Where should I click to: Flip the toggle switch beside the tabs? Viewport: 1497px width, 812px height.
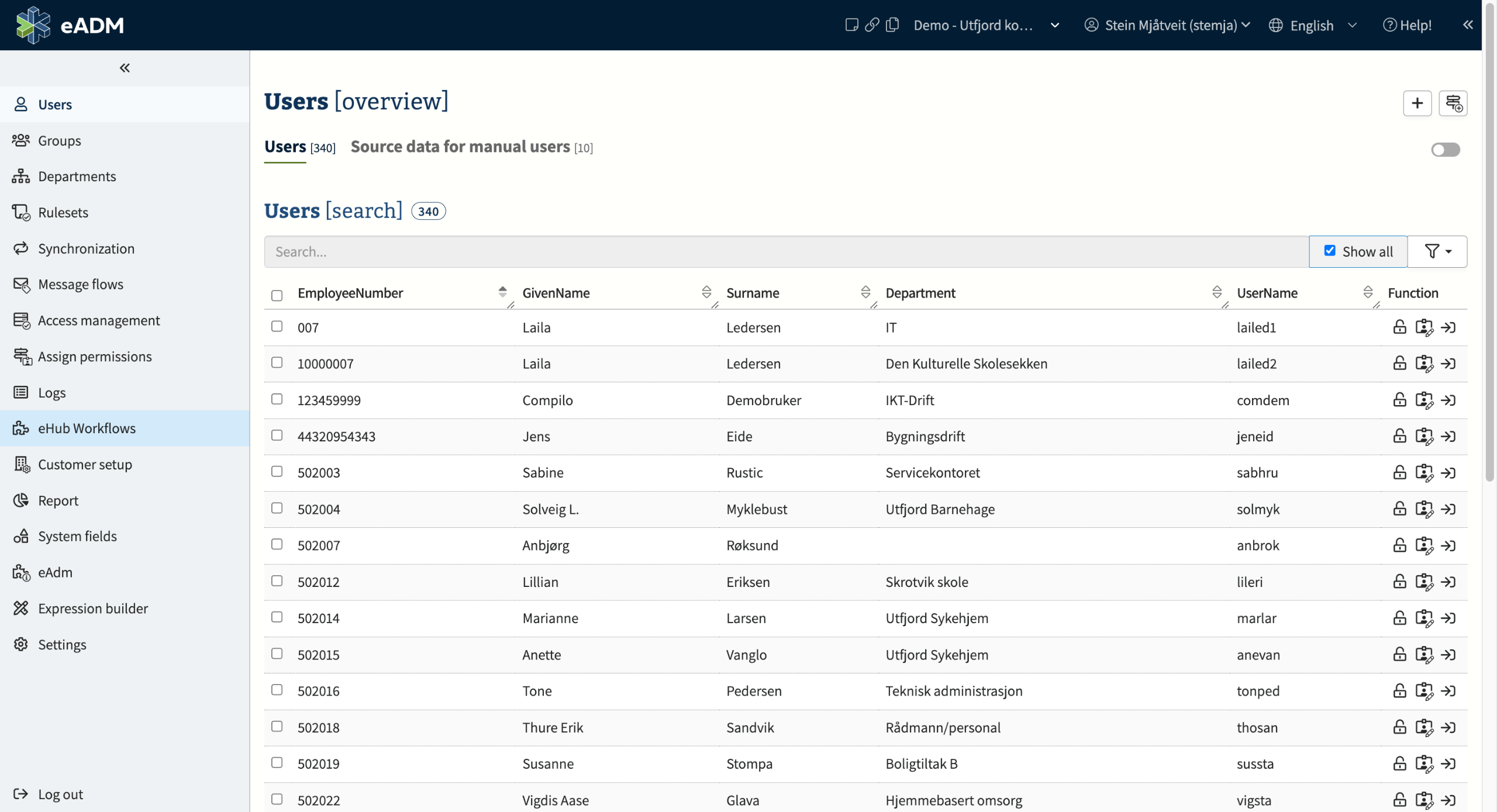tap(1445, 150)
